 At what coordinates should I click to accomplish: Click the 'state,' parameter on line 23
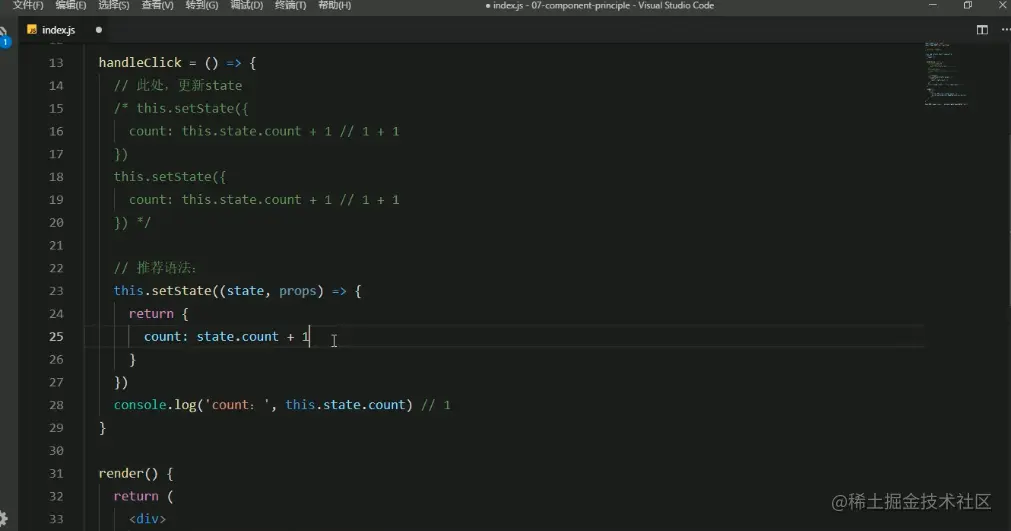click(248, 291)
